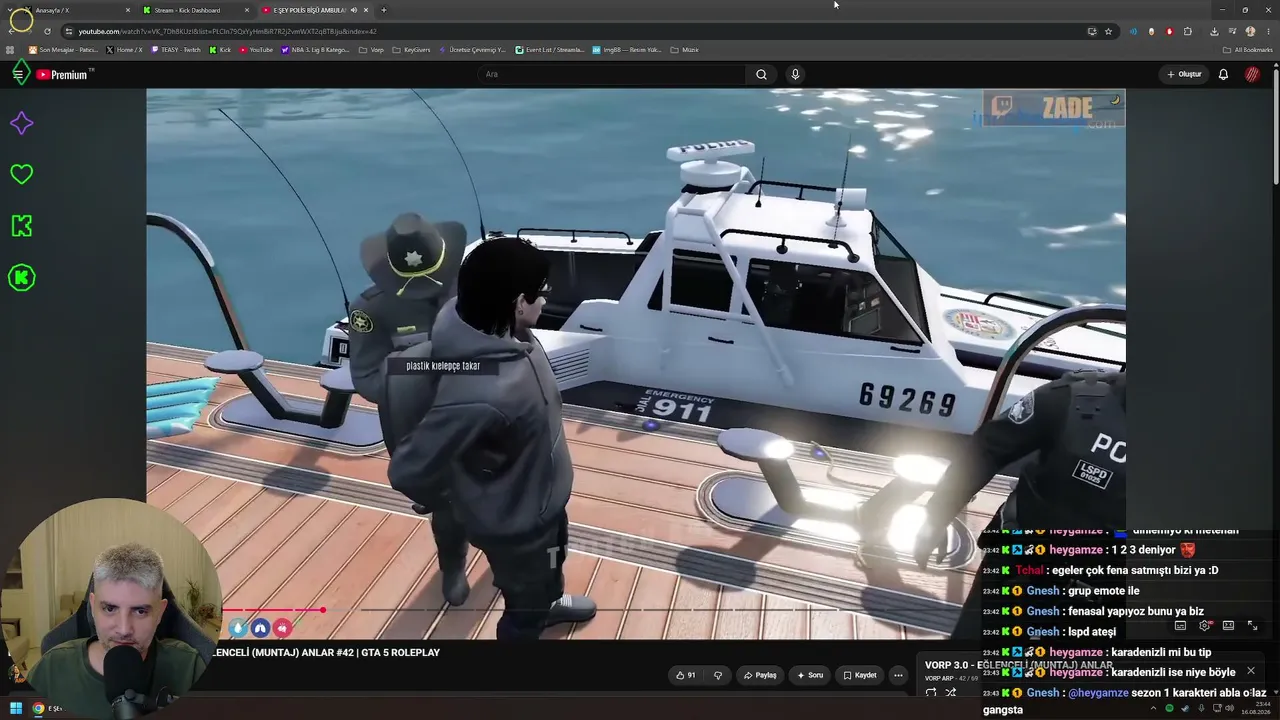This screenshot has height=720, width=1280.
Task: Click the Oluştur create button
Action: tap(1184, 74)
